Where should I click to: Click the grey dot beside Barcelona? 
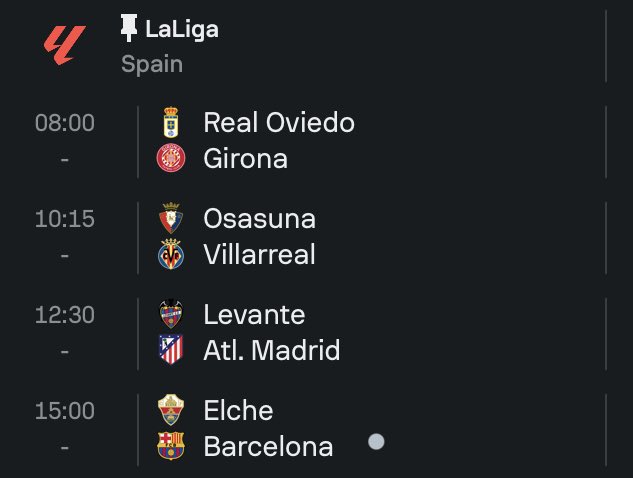376,442
